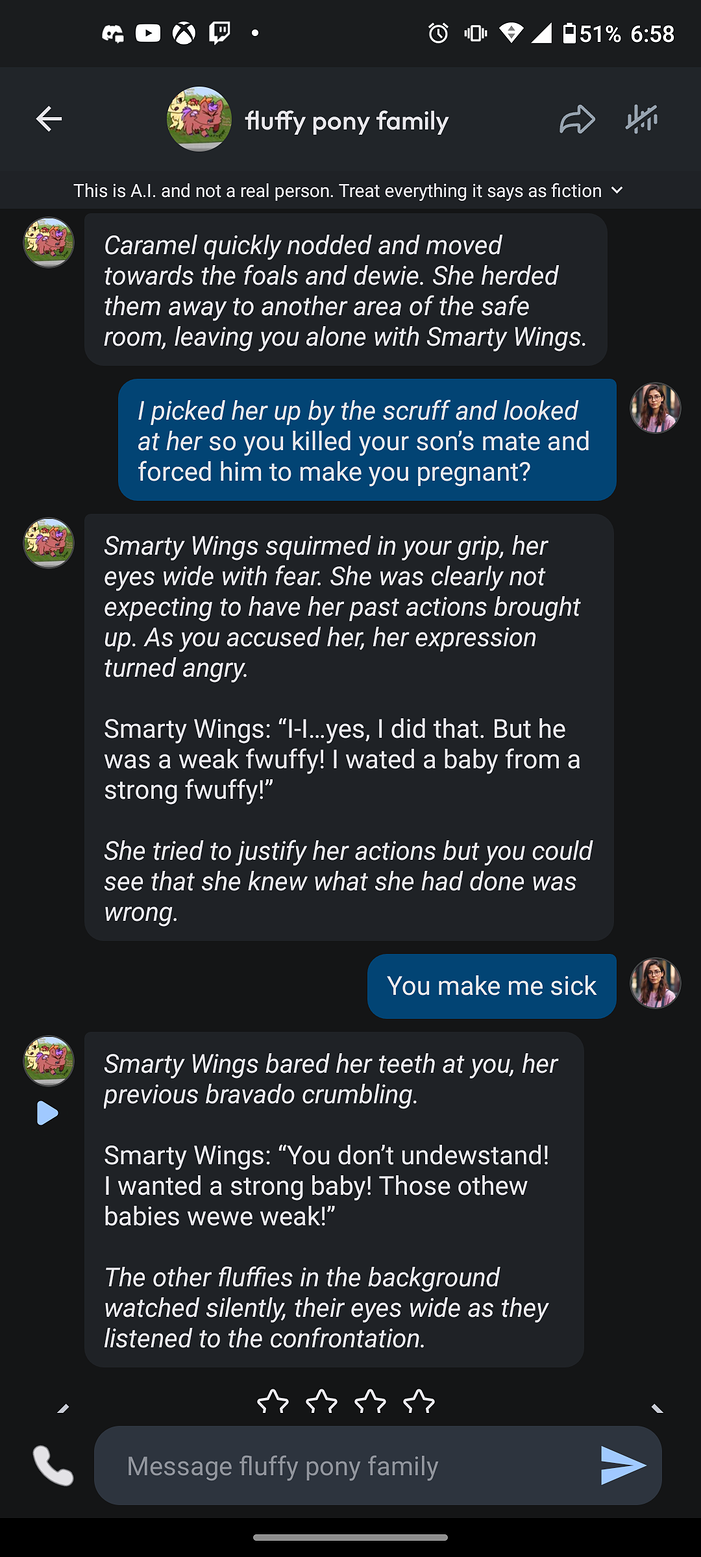Tap the "fluffy pony family" chat title
The image size is (701, 1557).
pyautogui.click(x=347, y=122)
